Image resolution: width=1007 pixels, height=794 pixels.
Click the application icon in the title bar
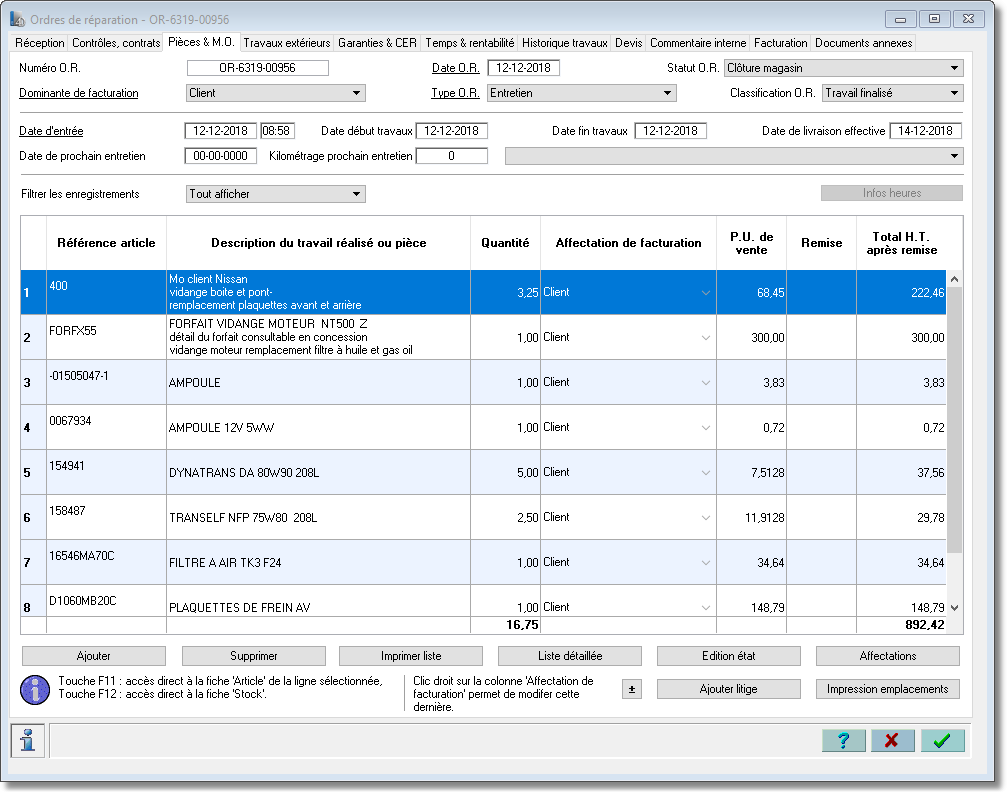[17, 19]
